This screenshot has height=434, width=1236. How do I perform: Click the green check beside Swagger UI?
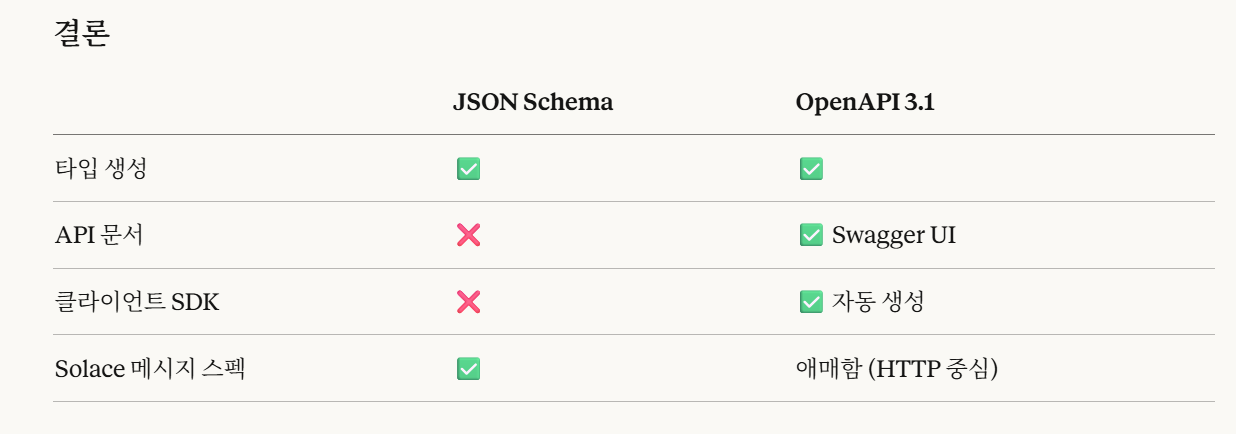811,235
